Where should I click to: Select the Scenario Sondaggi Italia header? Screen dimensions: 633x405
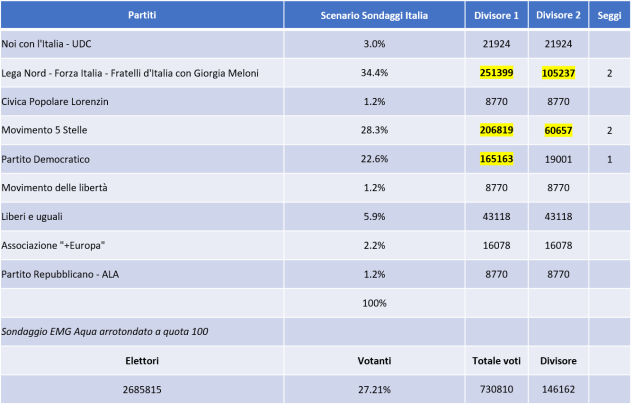pos(374,15)
